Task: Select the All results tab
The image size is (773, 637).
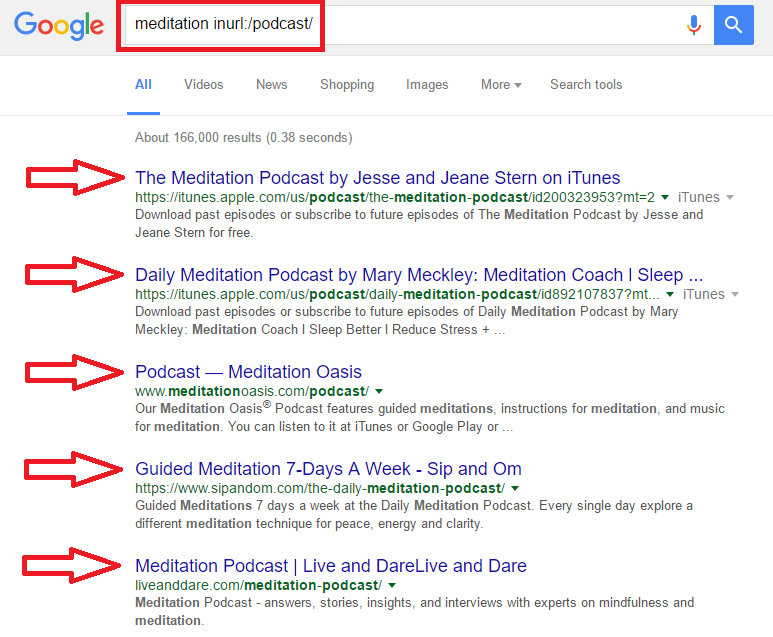Action: coord(143,84)
